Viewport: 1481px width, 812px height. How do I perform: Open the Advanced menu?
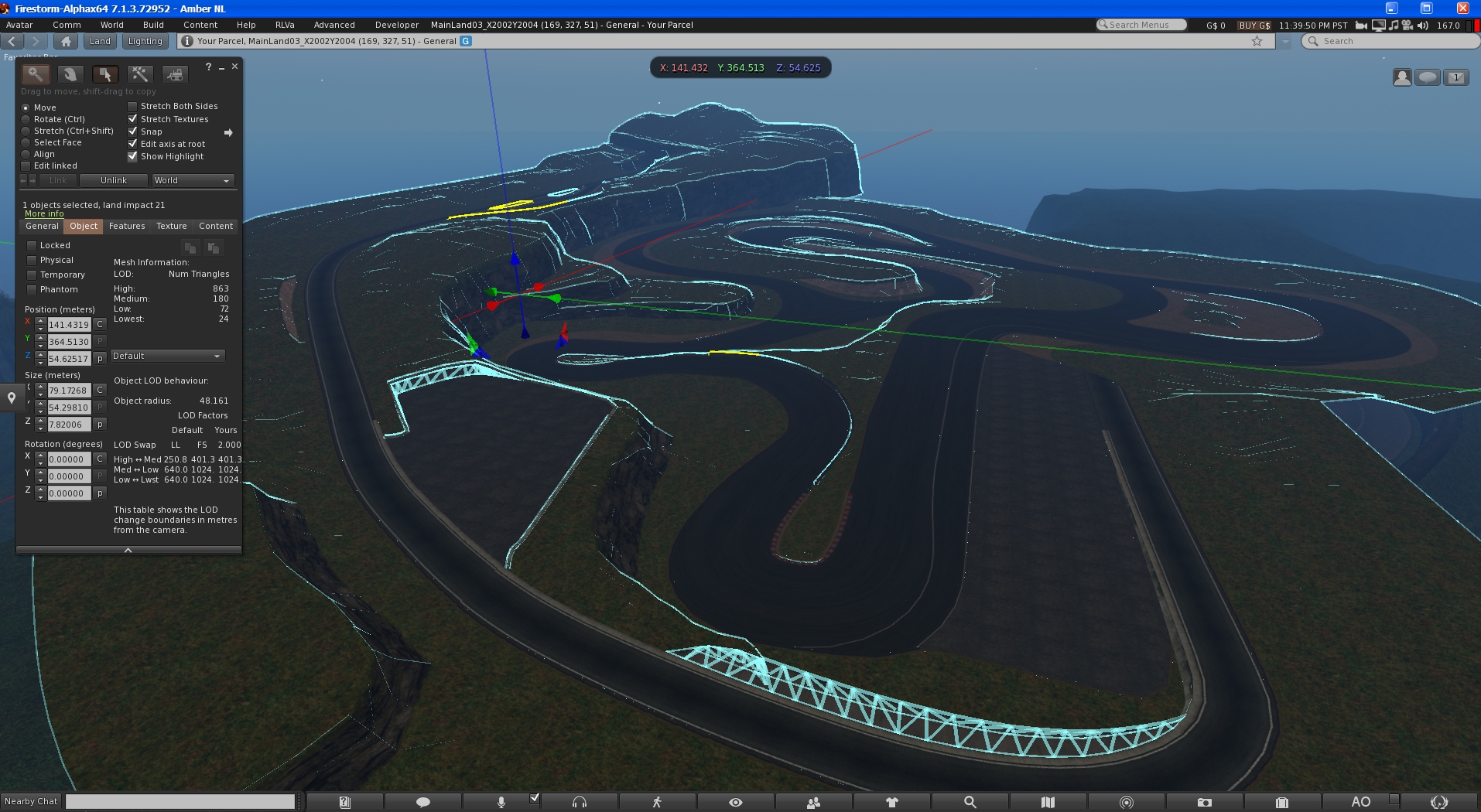[334, 25]
